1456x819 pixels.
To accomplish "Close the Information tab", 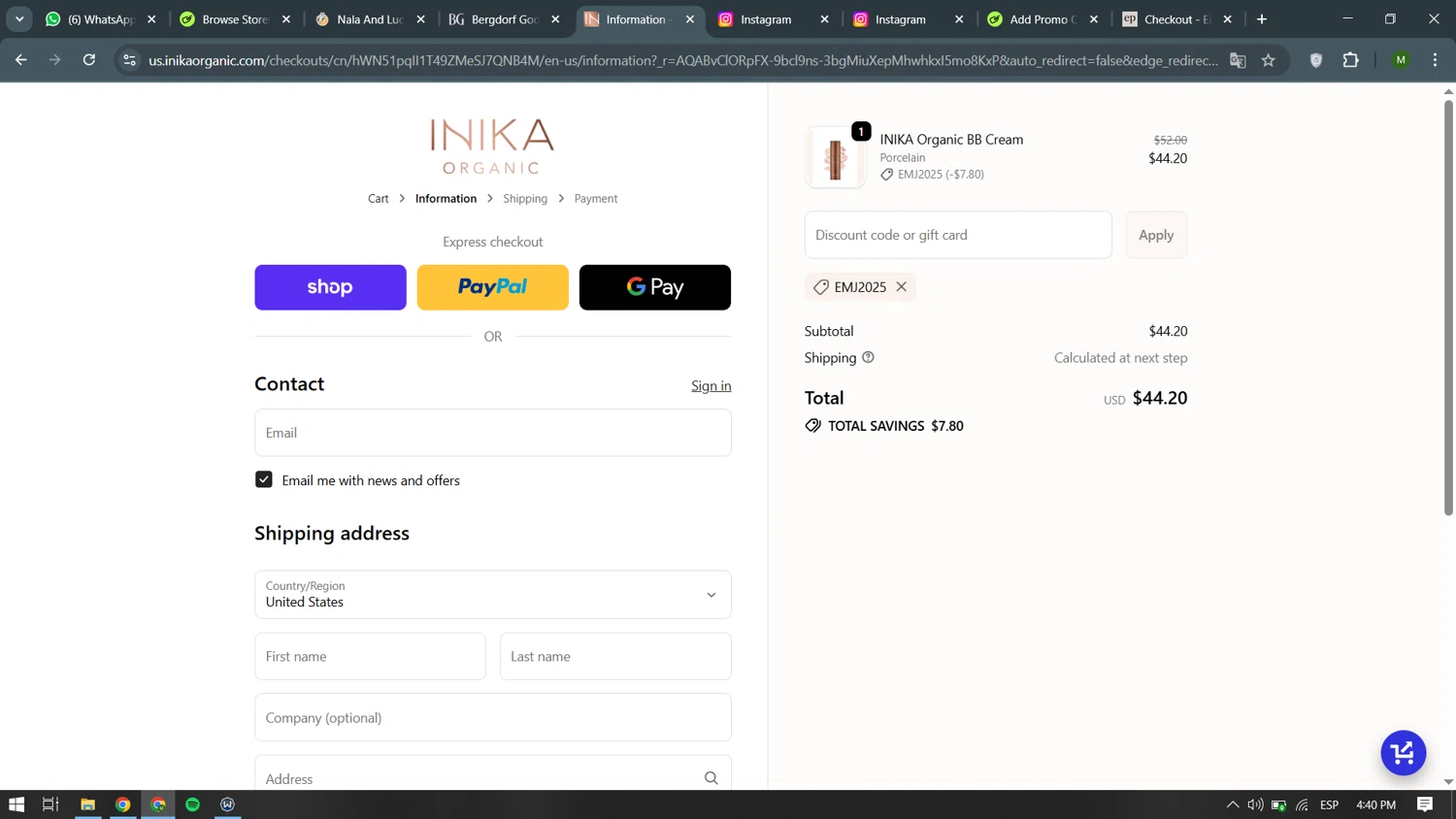I will (690, 19).
